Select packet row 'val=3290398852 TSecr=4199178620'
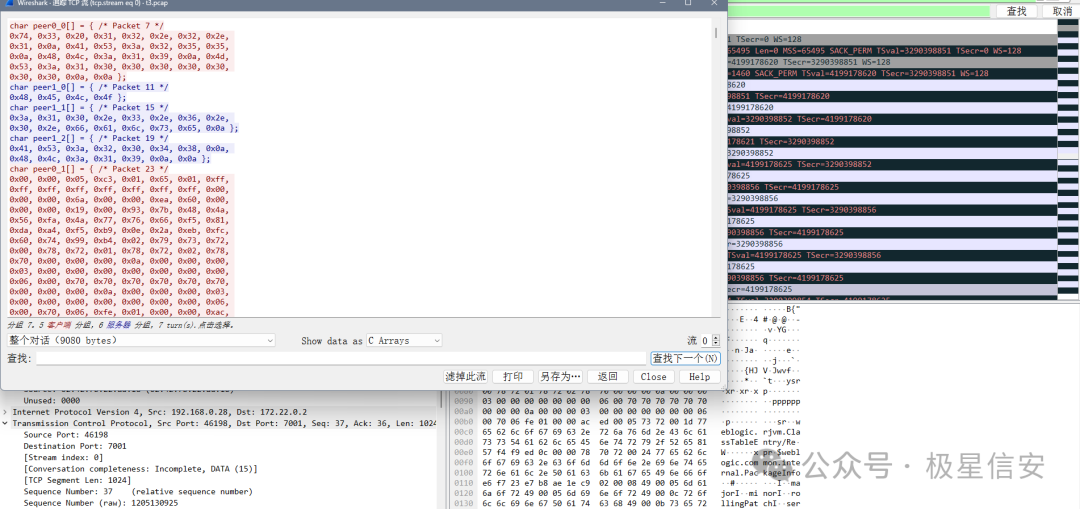Viewport: 1080px width, 509px height. (892, 119)
